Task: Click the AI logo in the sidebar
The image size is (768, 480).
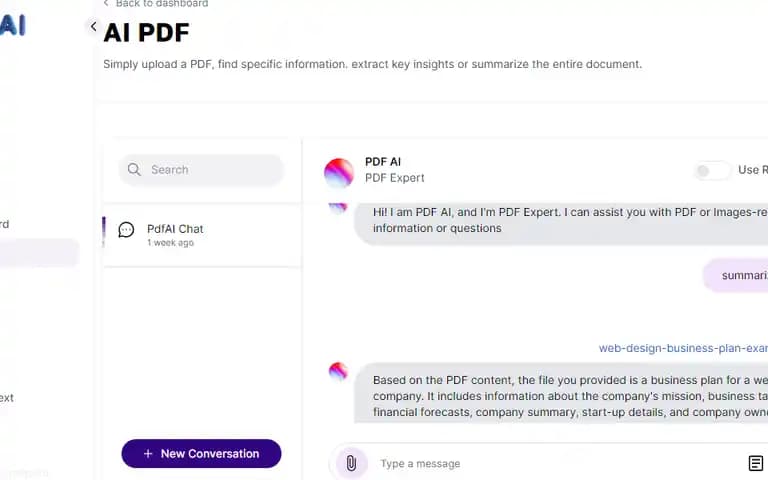Action: 13,24
